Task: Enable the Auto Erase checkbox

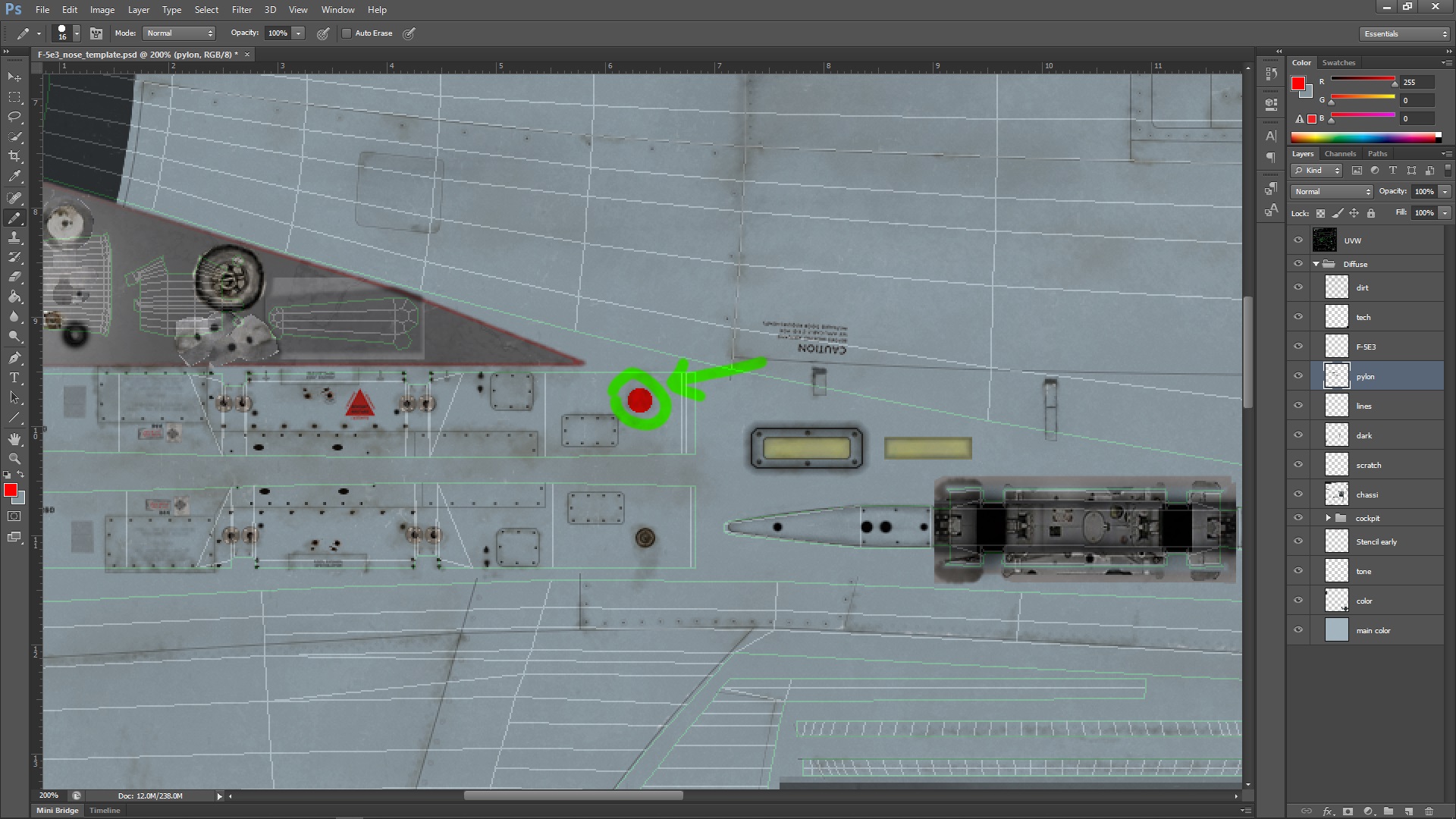Action: pos(347,33)
